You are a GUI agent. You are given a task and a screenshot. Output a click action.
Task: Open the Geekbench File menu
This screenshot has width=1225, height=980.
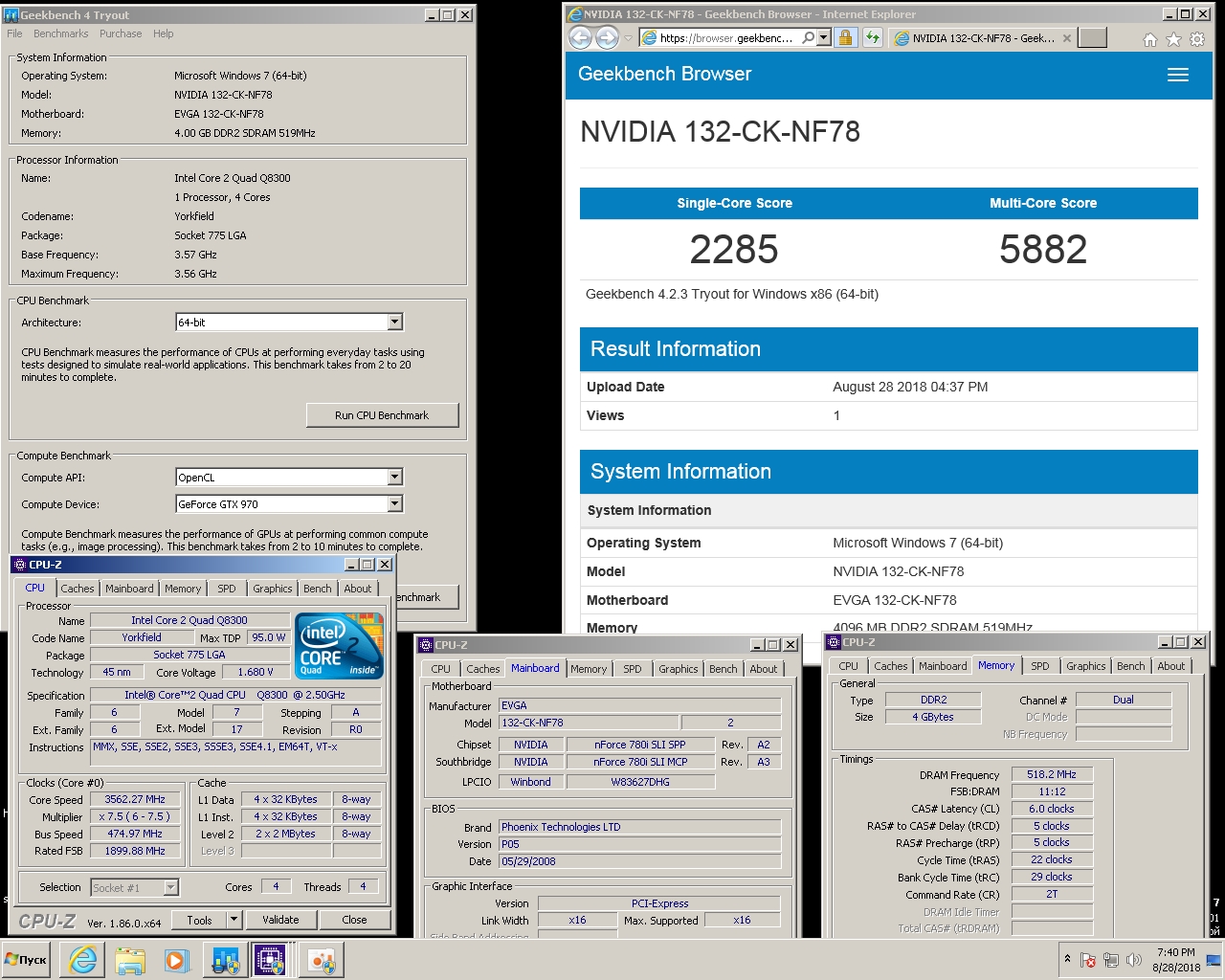tap(14, 33)
